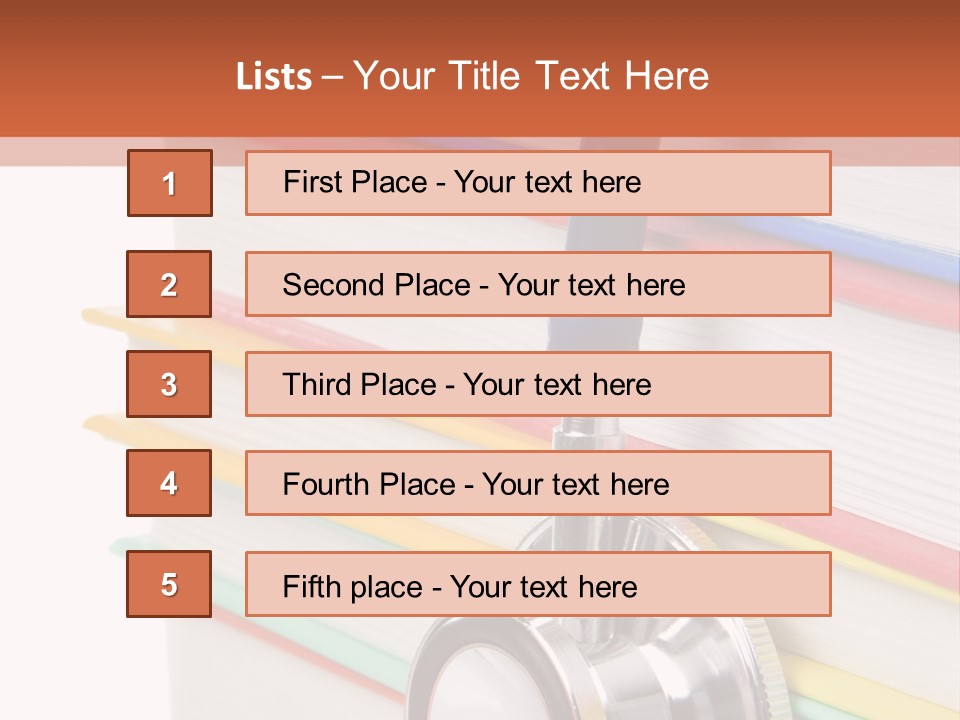The width and height of the screenshot is (960, 720).
Task: Select the "Fifth place - Your text here" bar
Action: tap(538, 584)
